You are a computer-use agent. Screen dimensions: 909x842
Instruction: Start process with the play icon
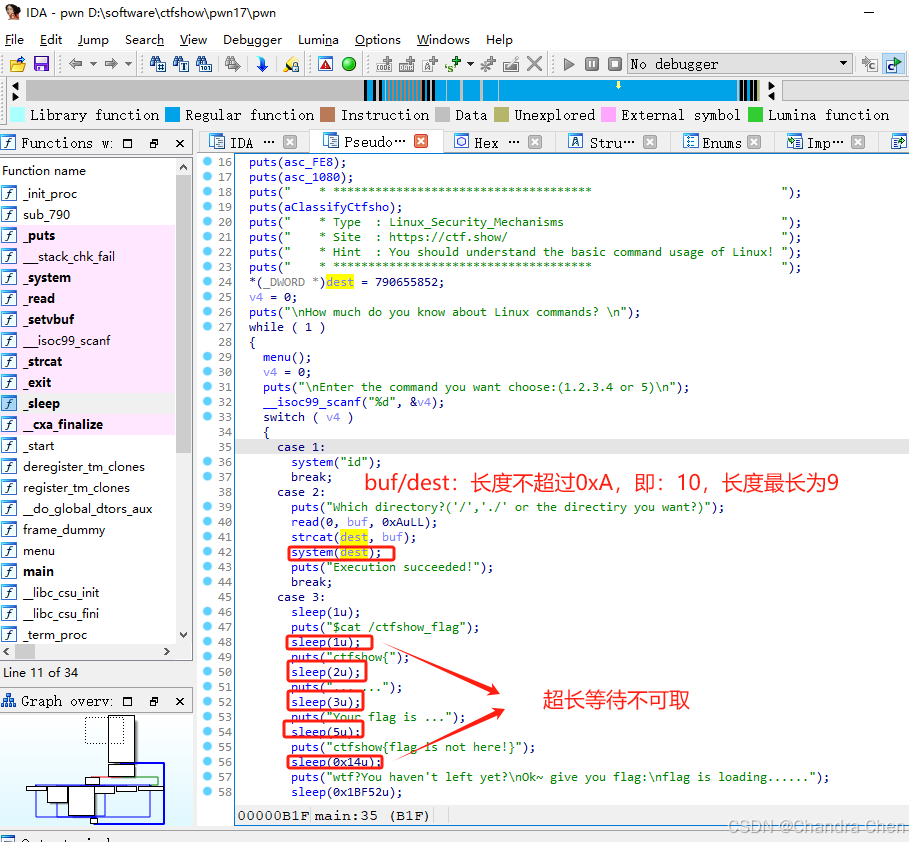point(569,64)
